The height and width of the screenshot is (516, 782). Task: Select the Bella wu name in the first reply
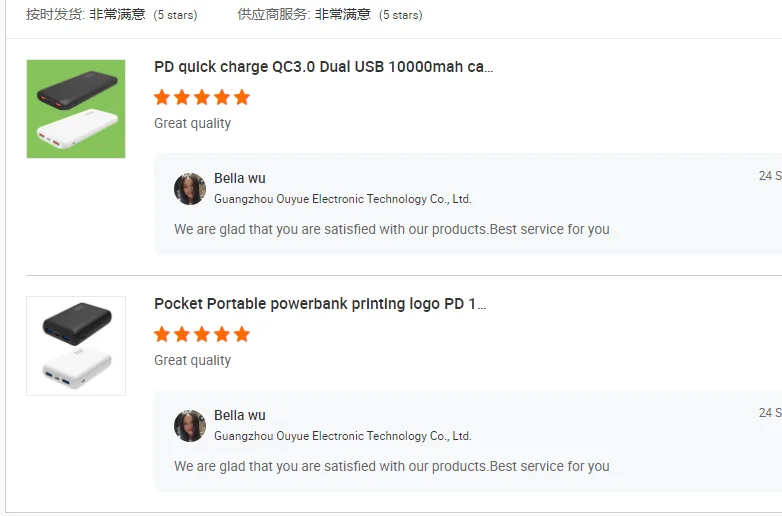(x=240, y=179)
